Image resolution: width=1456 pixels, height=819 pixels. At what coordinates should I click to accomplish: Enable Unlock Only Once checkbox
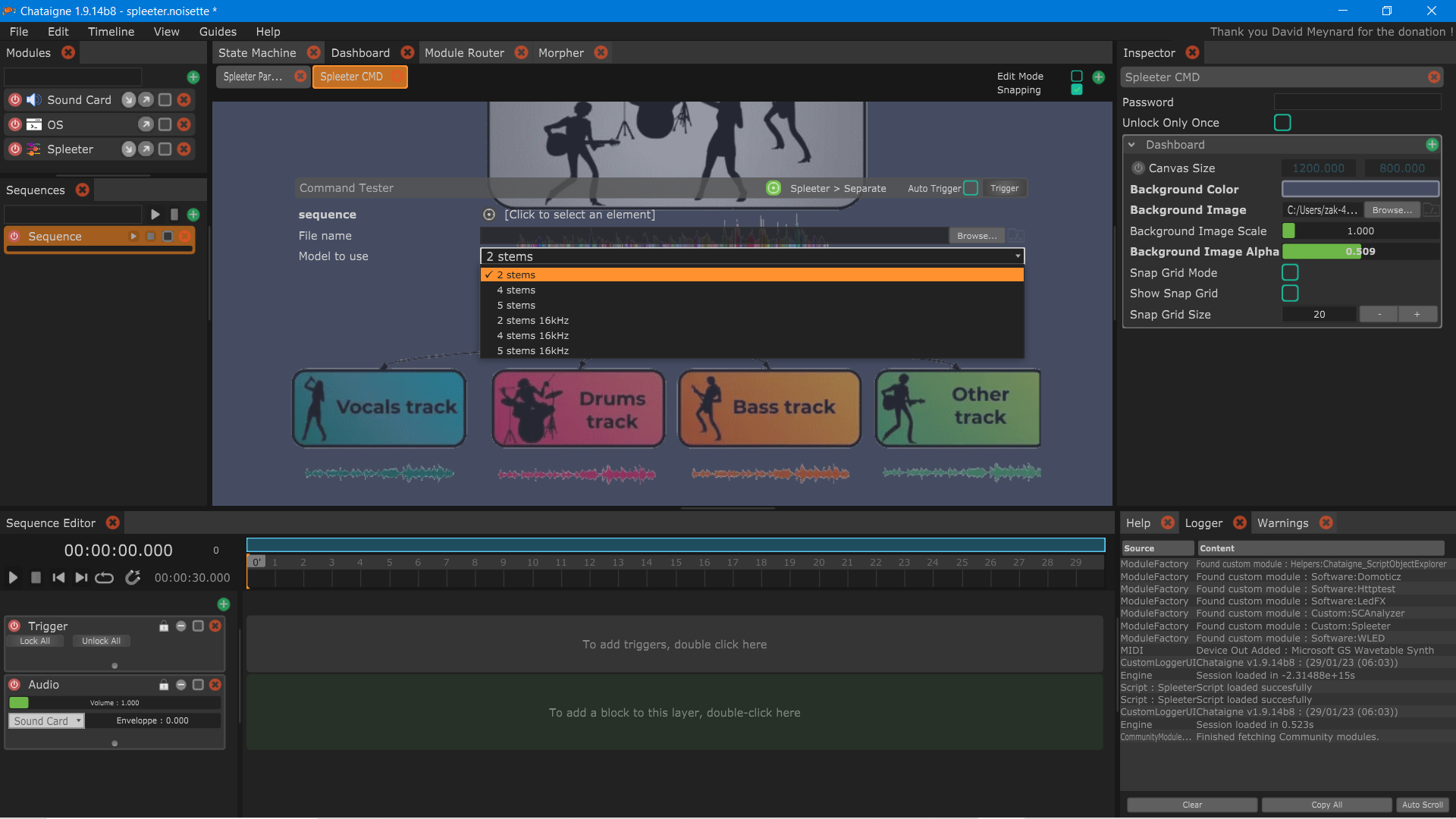click(x=1282, y=123)
